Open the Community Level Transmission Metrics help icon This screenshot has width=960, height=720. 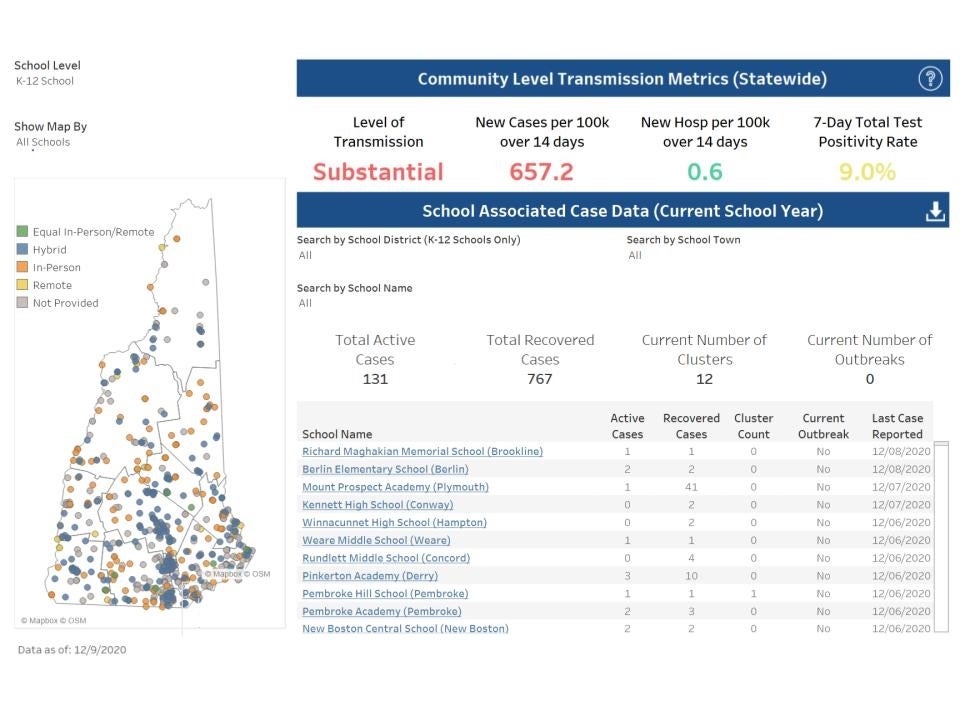929,78
